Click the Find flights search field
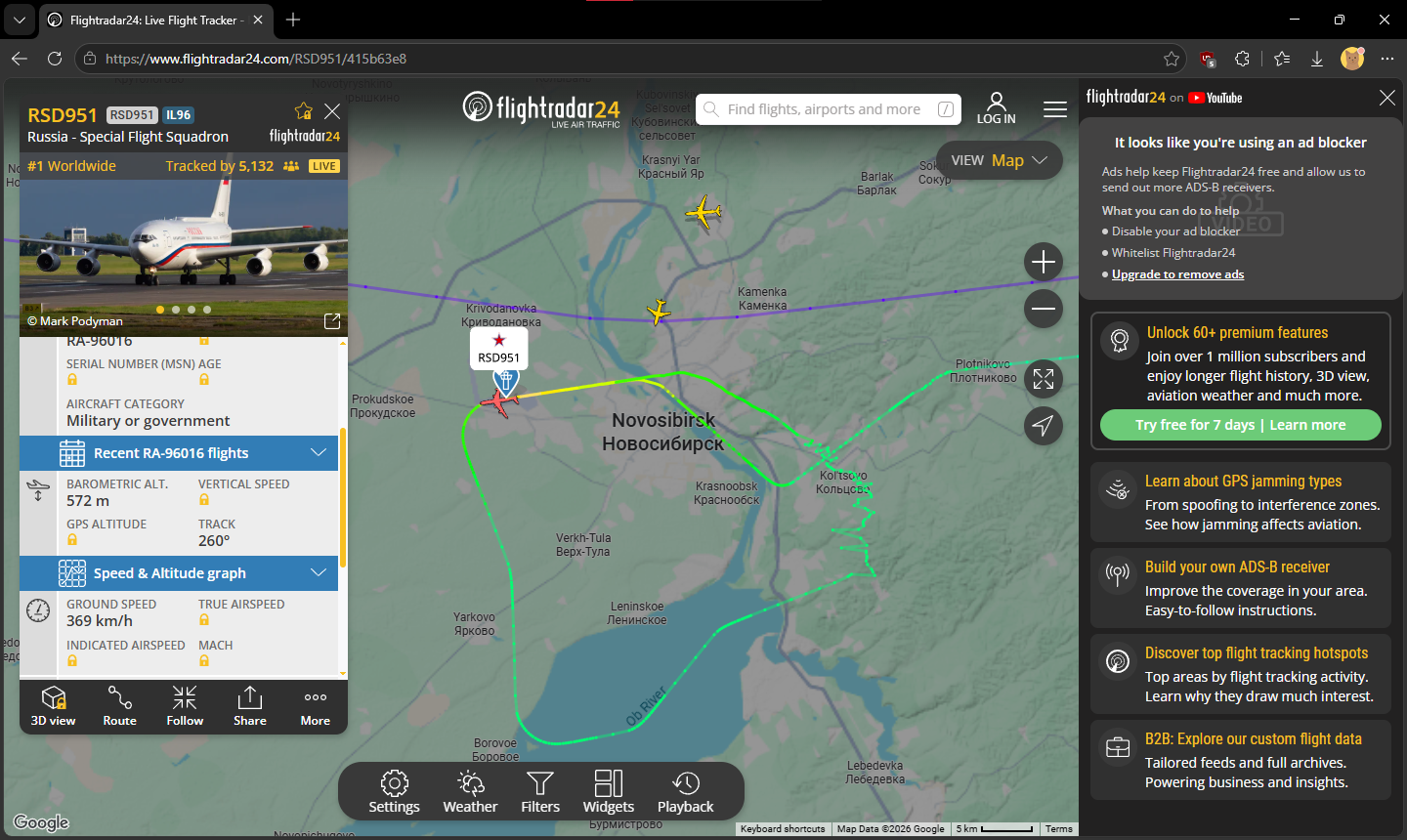The width and height of the screenshot is (1407, 840). (829, 109)
